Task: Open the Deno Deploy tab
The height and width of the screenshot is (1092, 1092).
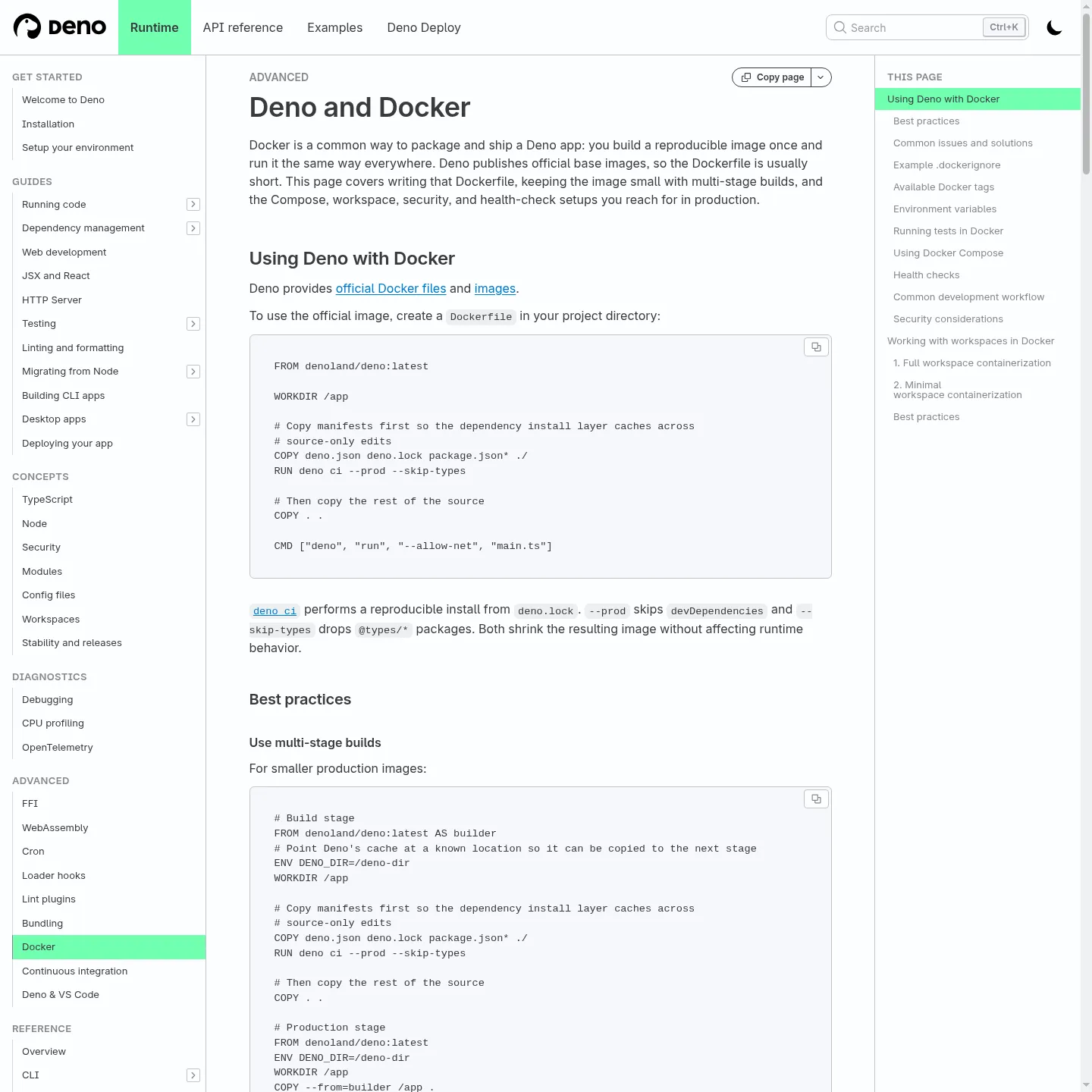Action: [424, 27]
